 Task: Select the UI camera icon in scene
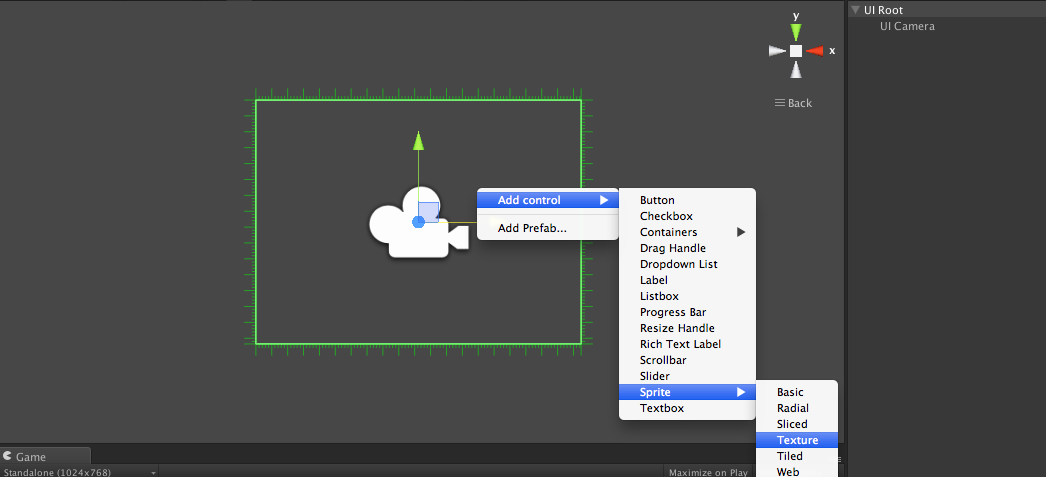pos(418,223)
